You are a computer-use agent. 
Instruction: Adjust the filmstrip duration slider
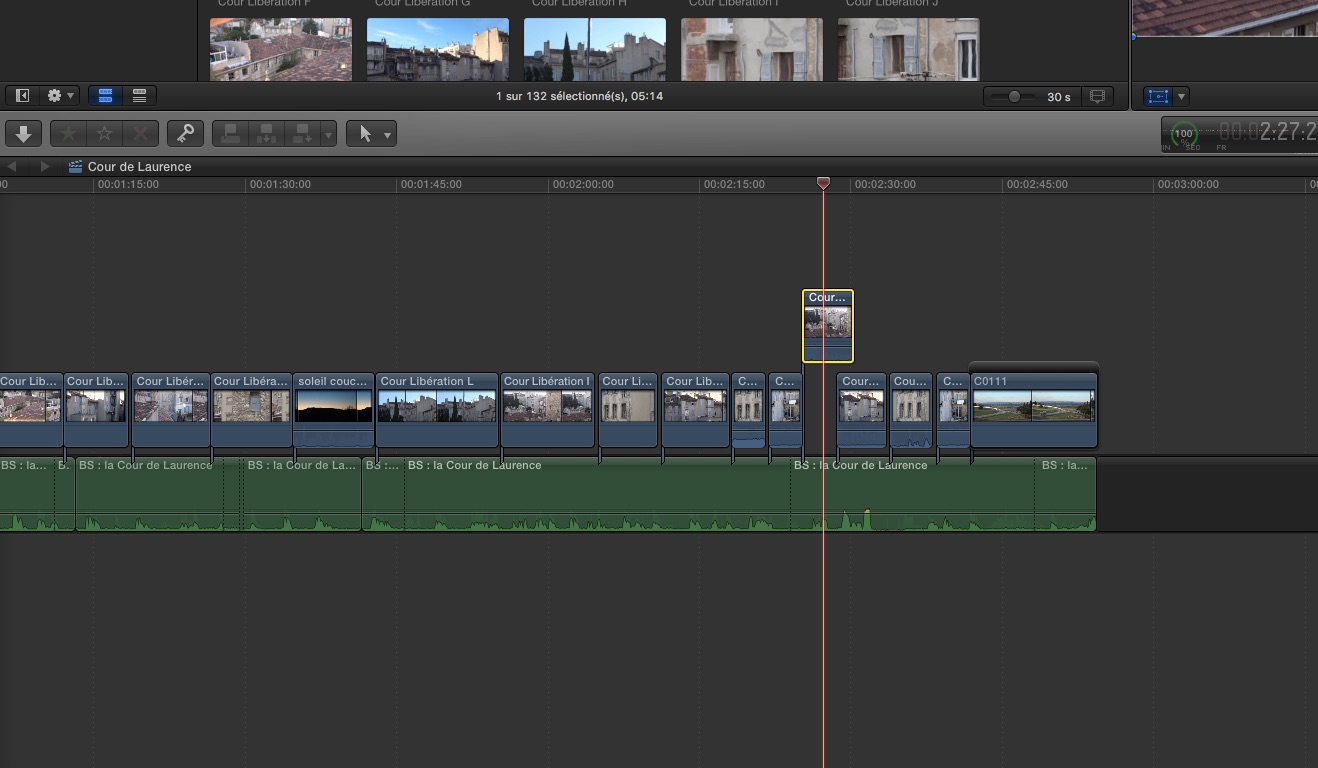[x=1014, y=97]
